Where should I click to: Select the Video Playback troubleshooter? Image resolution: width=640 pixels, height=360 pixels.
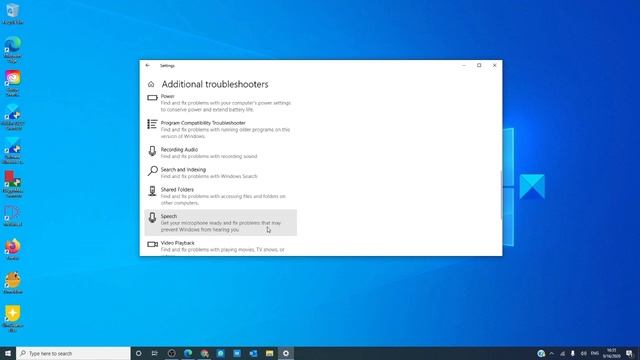point(220,247)
